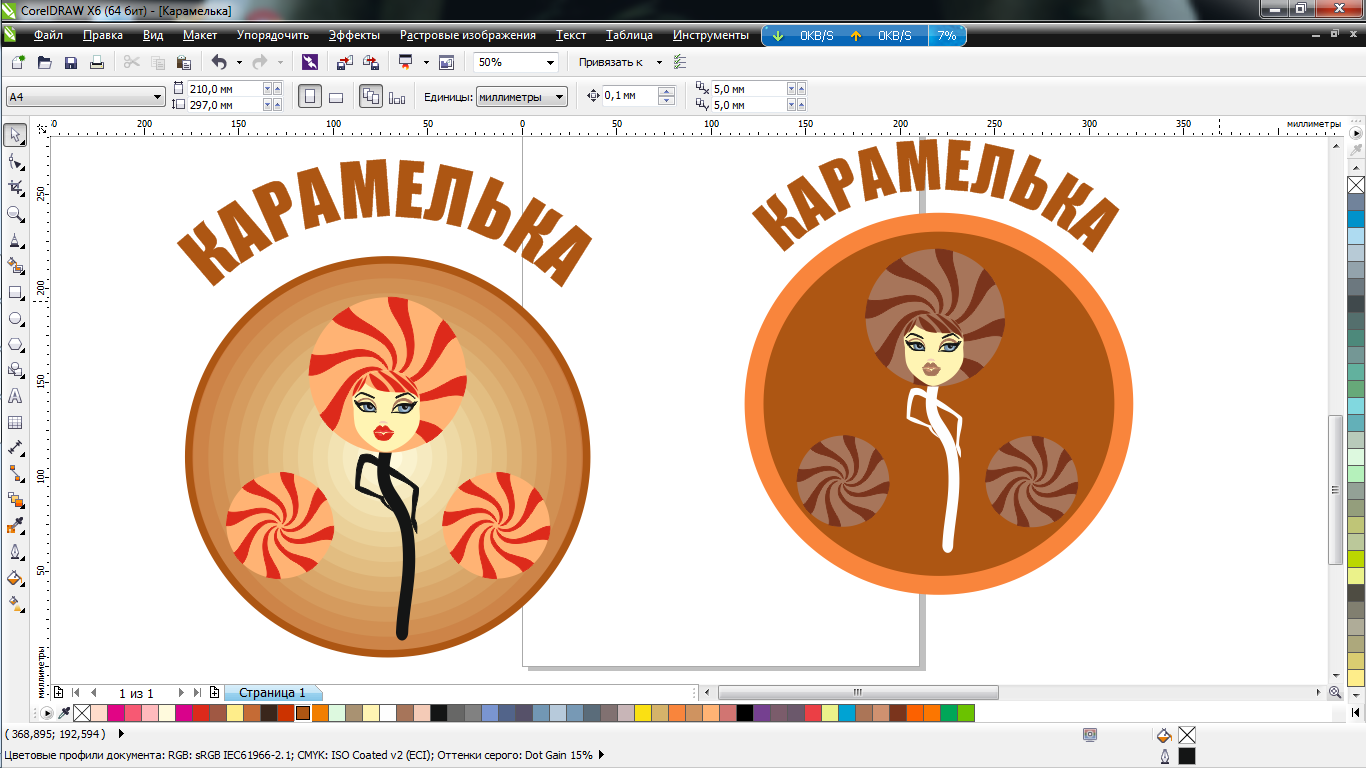Image resolution: width=1366 pixels, height=768 pixels.
Task: Click the no-fill X swatch in the palette
Action: point(83,713)
